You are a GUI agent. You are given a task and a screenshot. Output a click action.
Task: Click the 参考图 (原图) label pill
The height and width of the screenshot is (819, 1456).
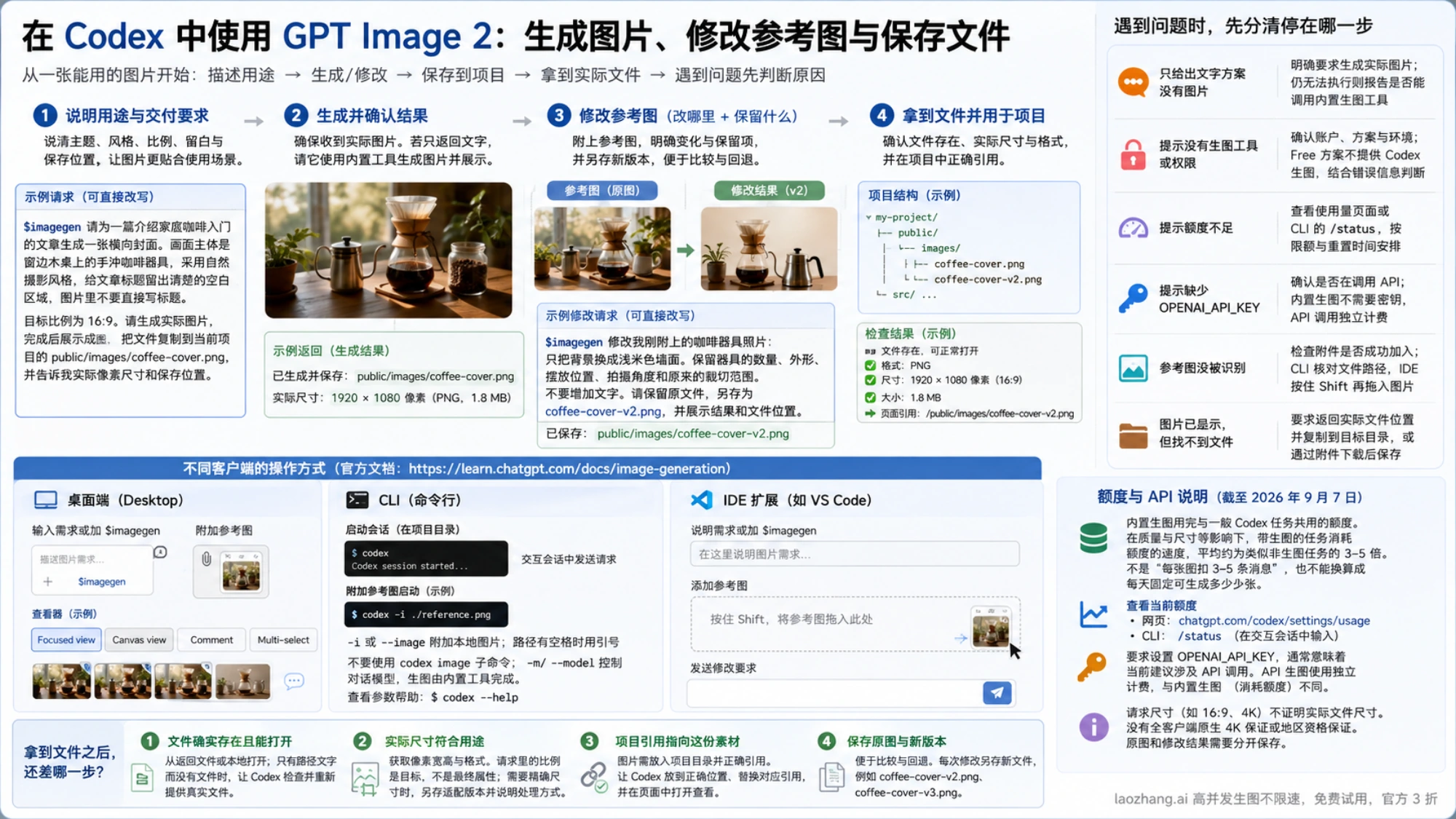(602, 191)
